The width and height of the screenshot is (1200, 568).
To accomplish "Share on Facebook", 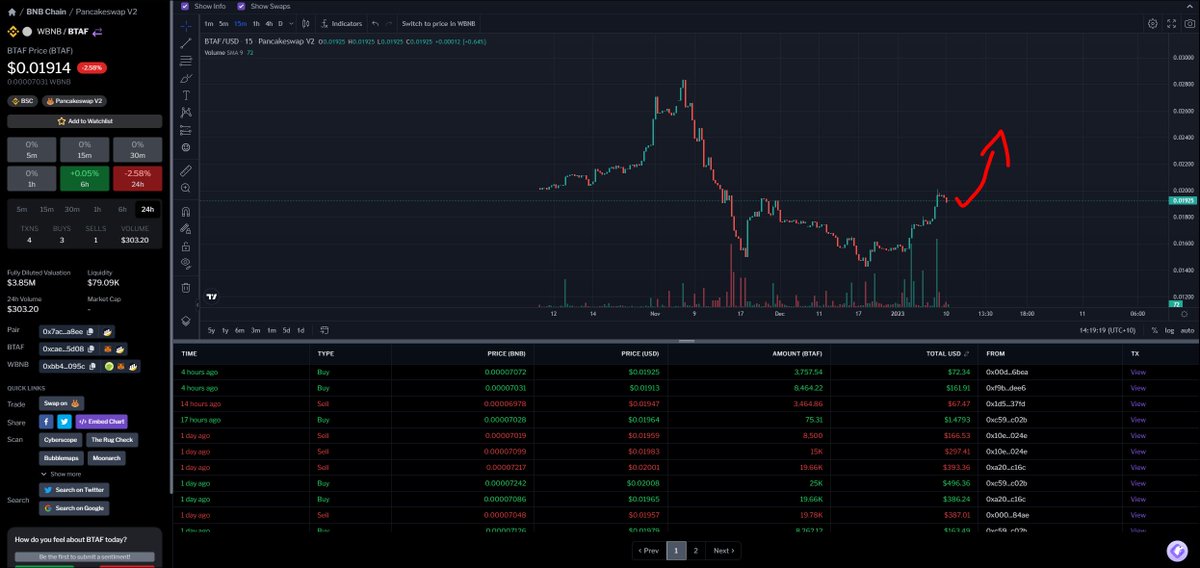I will coord(46,422).
